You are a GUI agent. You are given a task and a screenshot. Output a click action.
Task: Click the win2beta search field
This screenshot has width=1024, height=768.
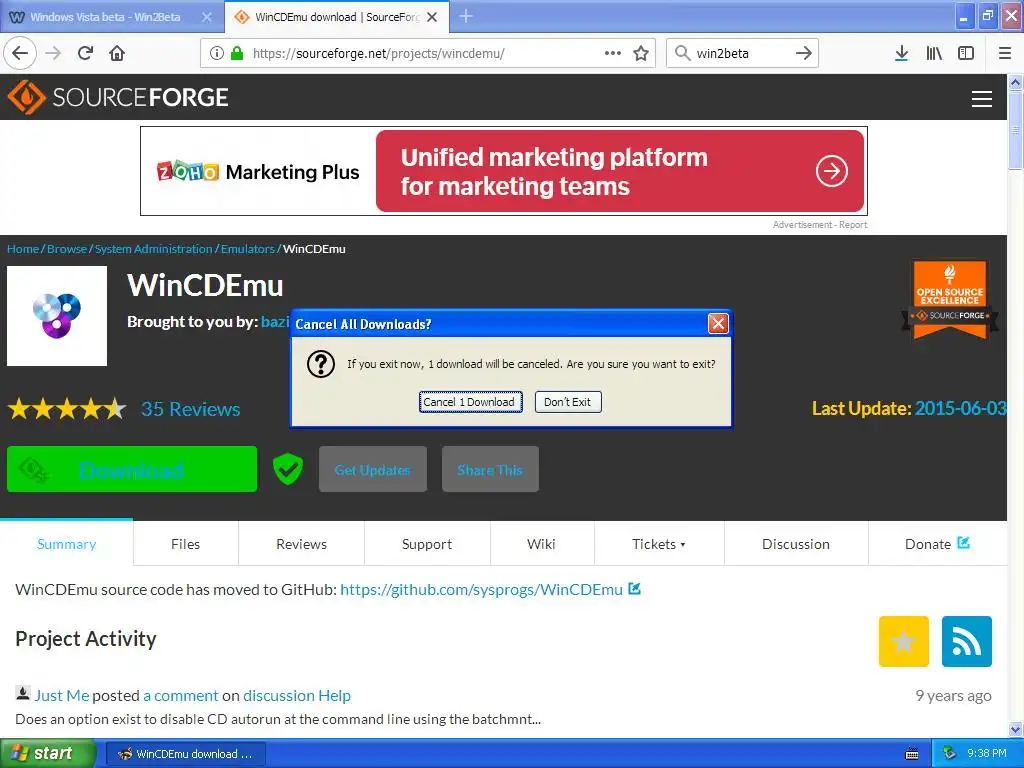741,53
